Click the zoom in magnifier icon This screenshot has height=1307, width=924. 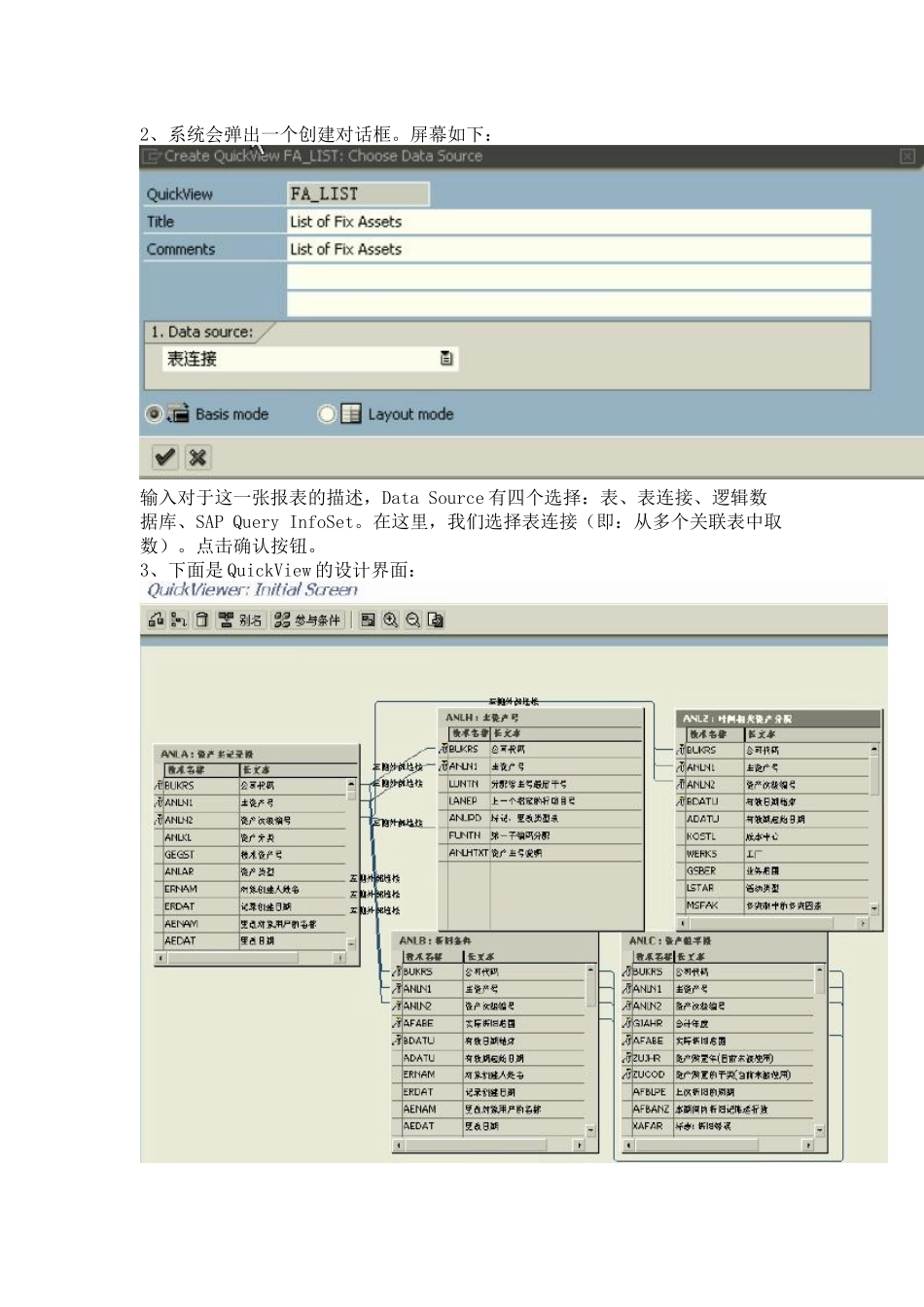(x=390, y=619)
